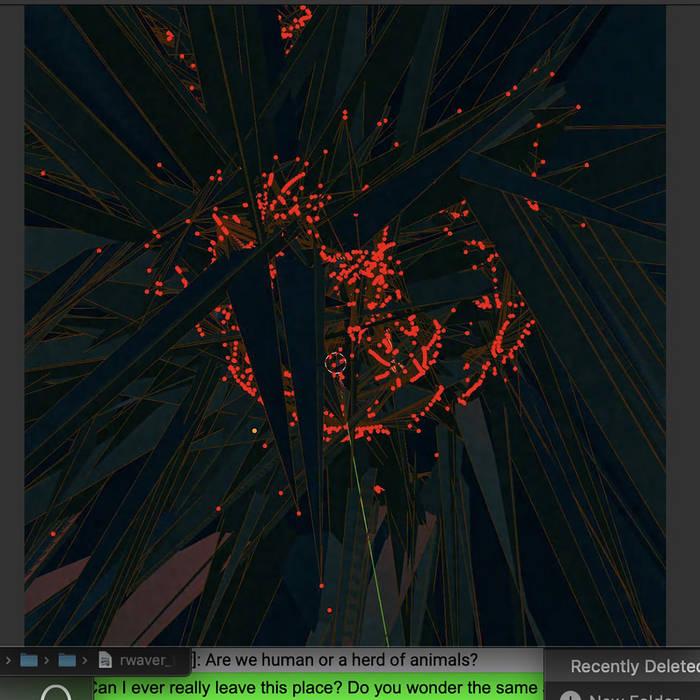The image size is (700, 700).
Task: Click the second folder icon in path bar
Action: point(67,660)
